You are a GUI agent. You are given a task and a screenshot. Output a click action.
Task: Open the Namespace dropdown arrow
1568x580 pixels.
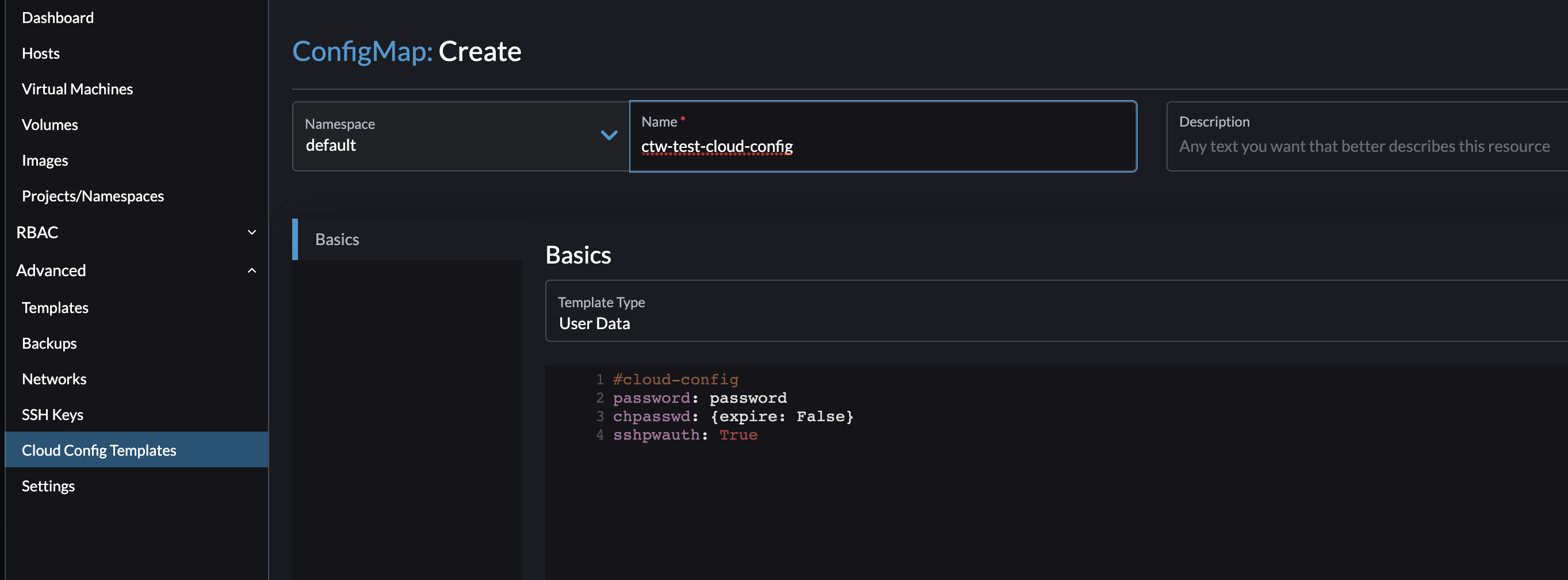point(609,135)
